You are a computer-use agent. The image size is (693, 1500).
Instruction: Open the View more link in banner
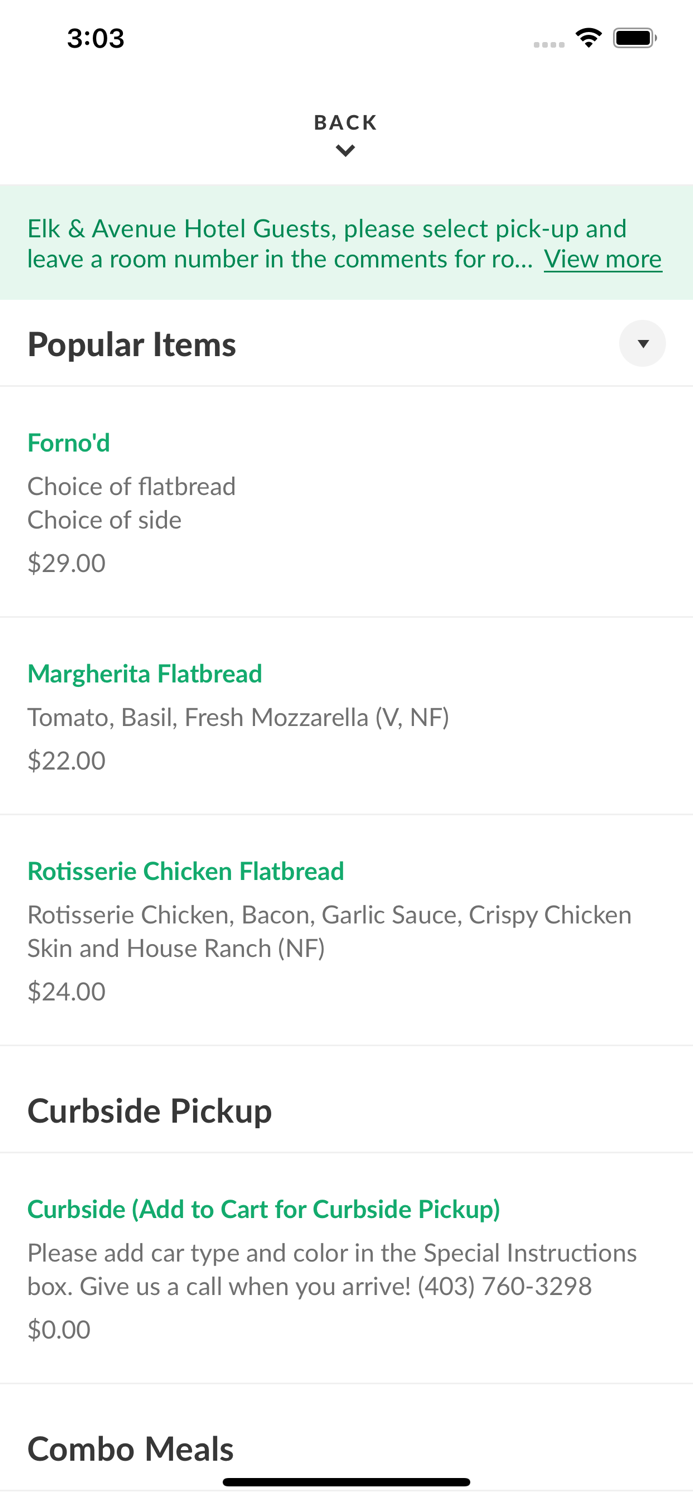[x=602, y=259]
